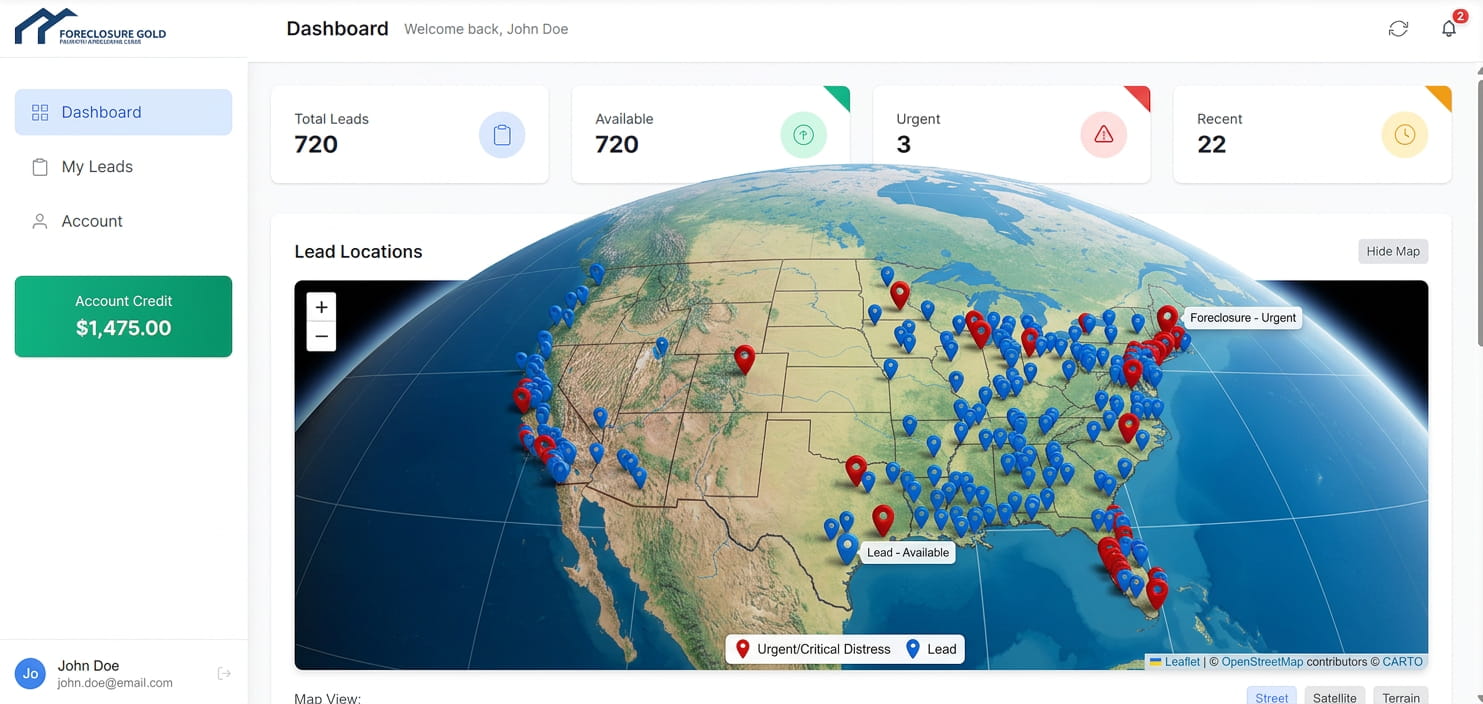Click the Foreclosure Gold logo
The height and width of the screenshot is (704, 1483).
coord(90,28)
